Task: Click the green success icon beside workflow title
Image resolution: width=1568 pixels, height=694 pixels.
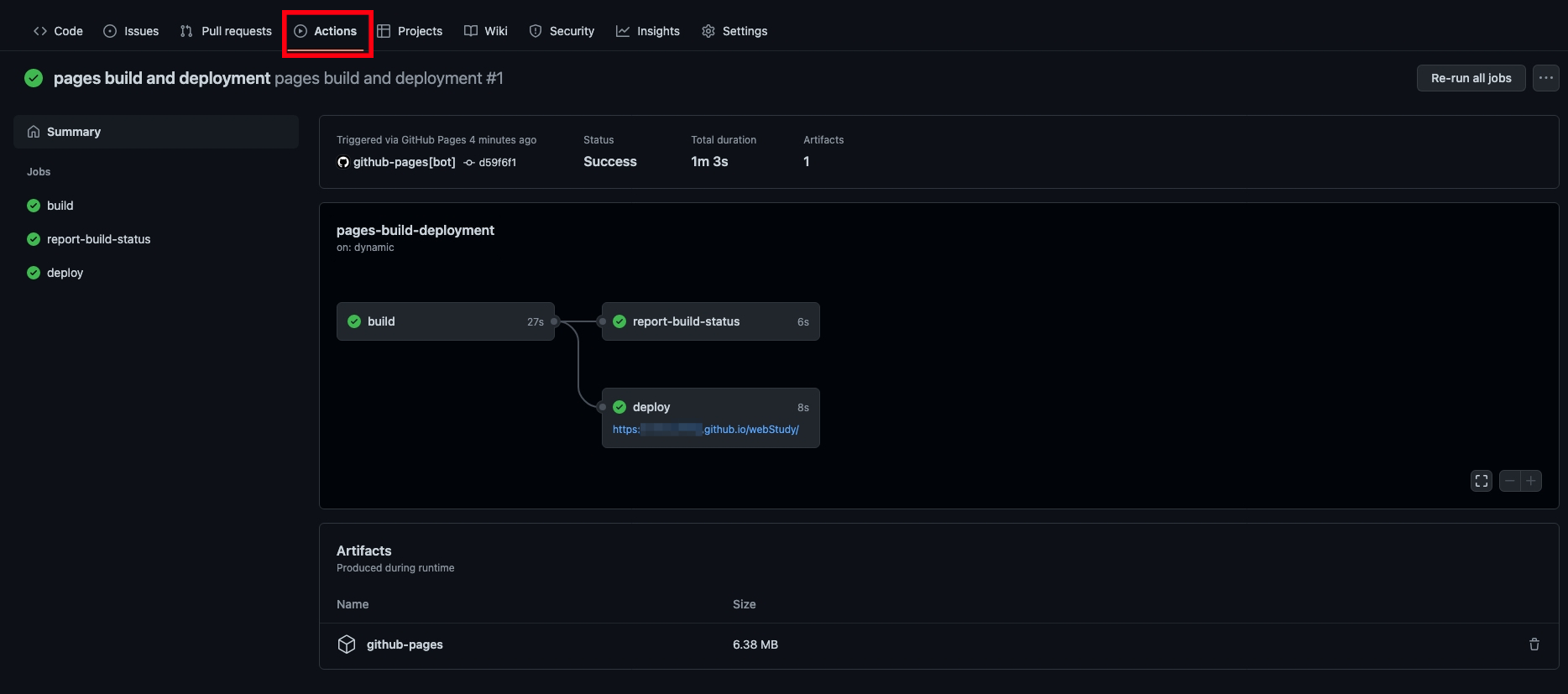Action: coord(34,78)
